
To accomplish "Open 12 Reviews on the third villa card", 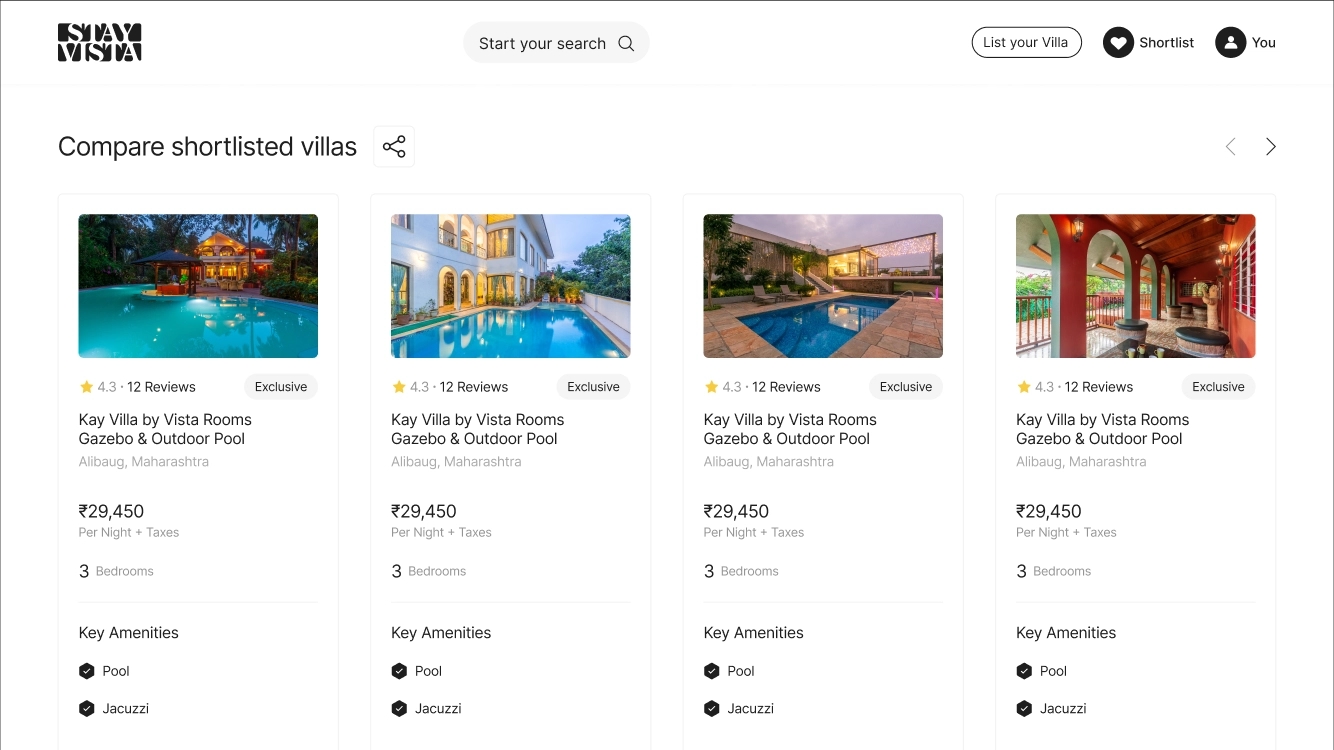I will pyautogui.click(x=786, y=387).
